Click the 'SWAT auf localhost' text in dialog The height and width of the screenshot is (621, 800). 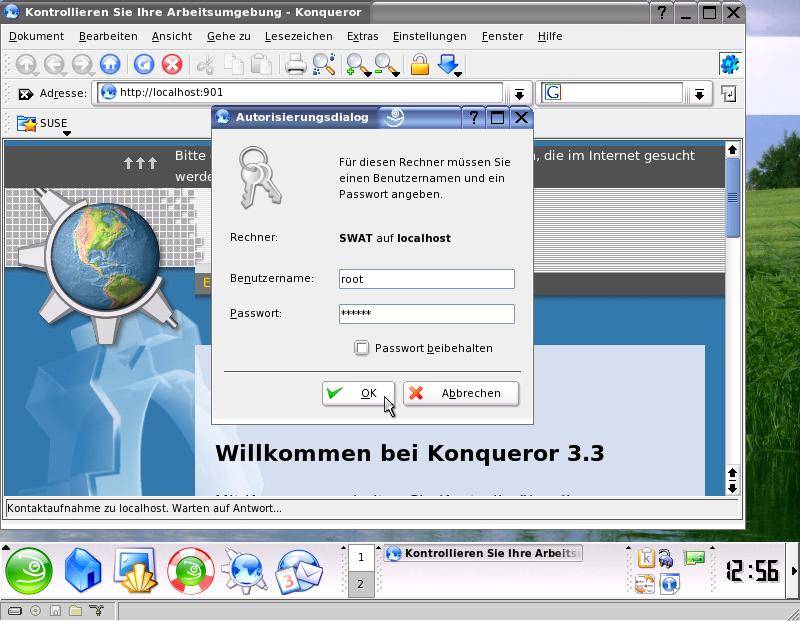(395, 238)
